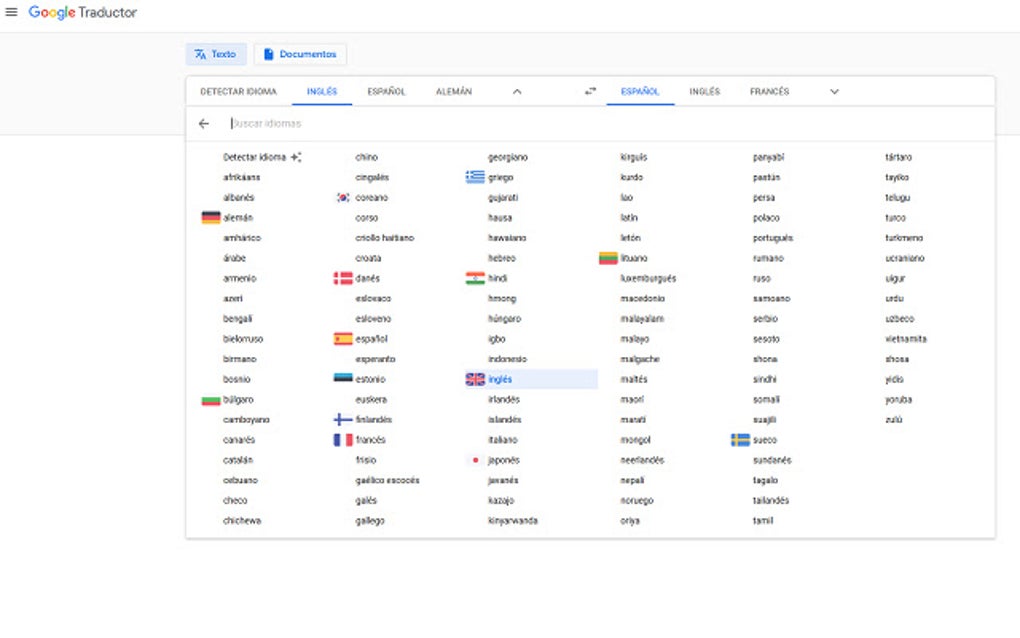Viewport: 1020px width, 638px height.
Task: Choose catalán from the language list
Action: (x=238, y=460)
